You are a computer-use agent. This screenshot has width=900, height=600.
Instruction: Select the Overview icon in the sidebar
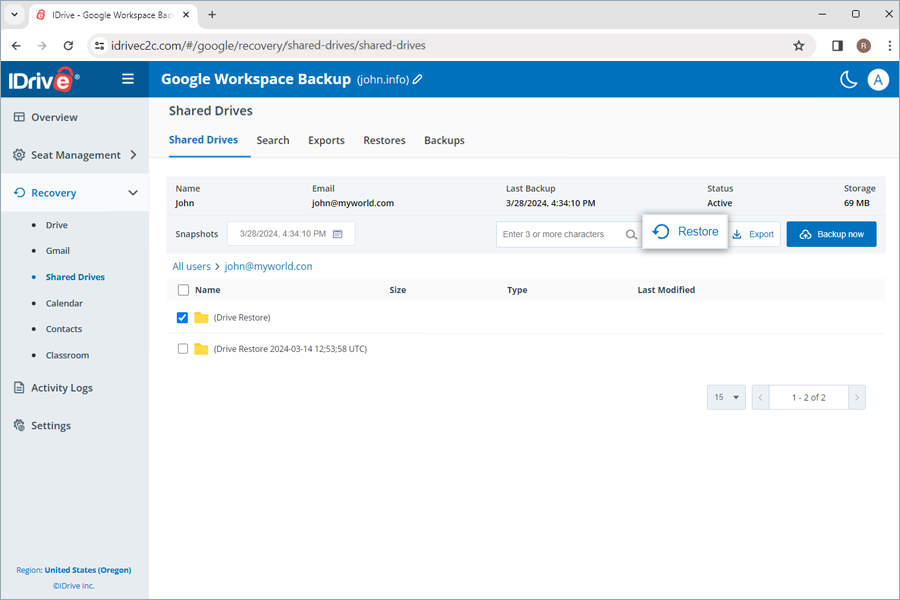[18, 117]
